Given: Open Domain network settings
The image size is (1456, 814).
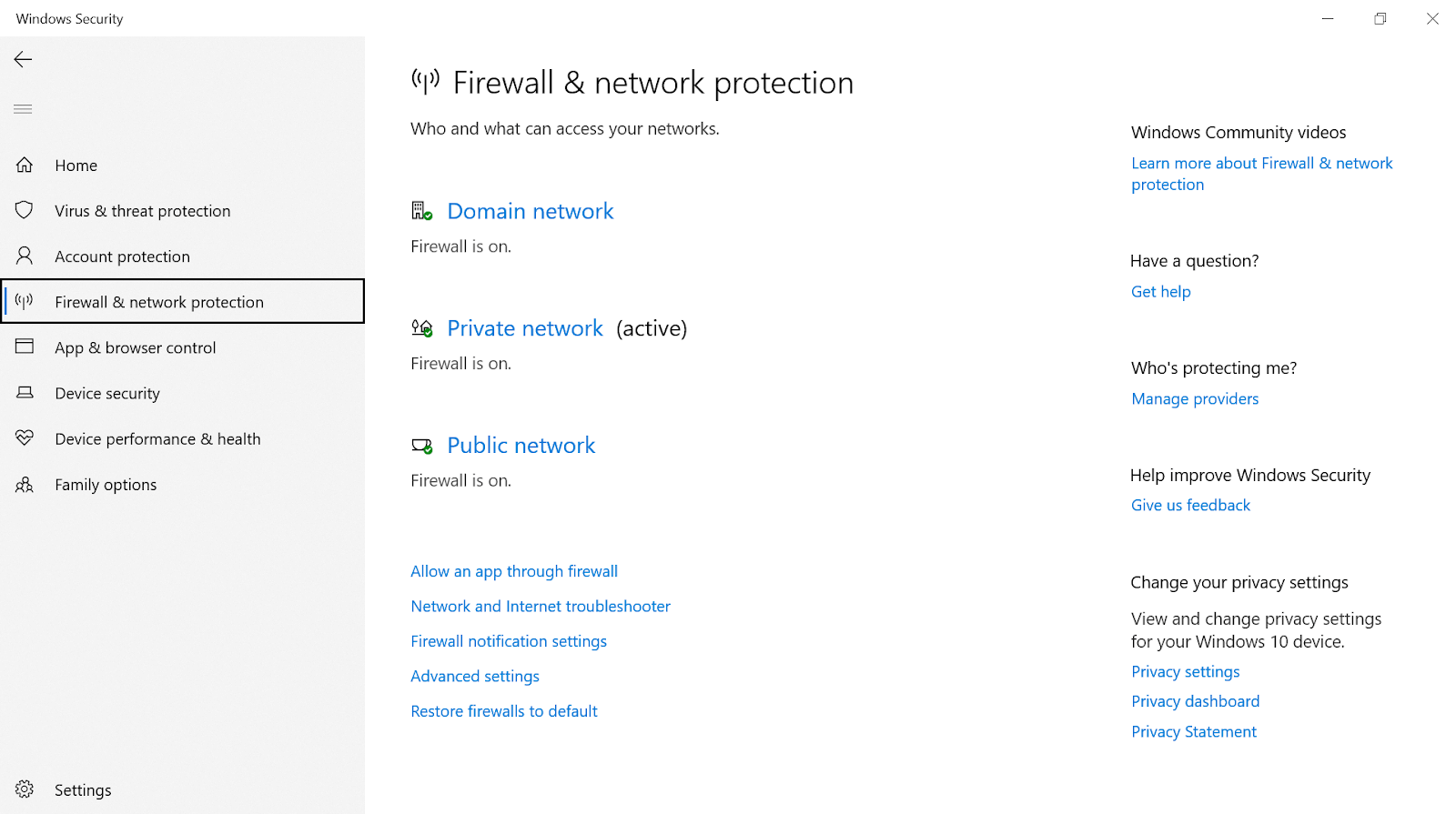Looking at the screenshot, I should (530, 210).
